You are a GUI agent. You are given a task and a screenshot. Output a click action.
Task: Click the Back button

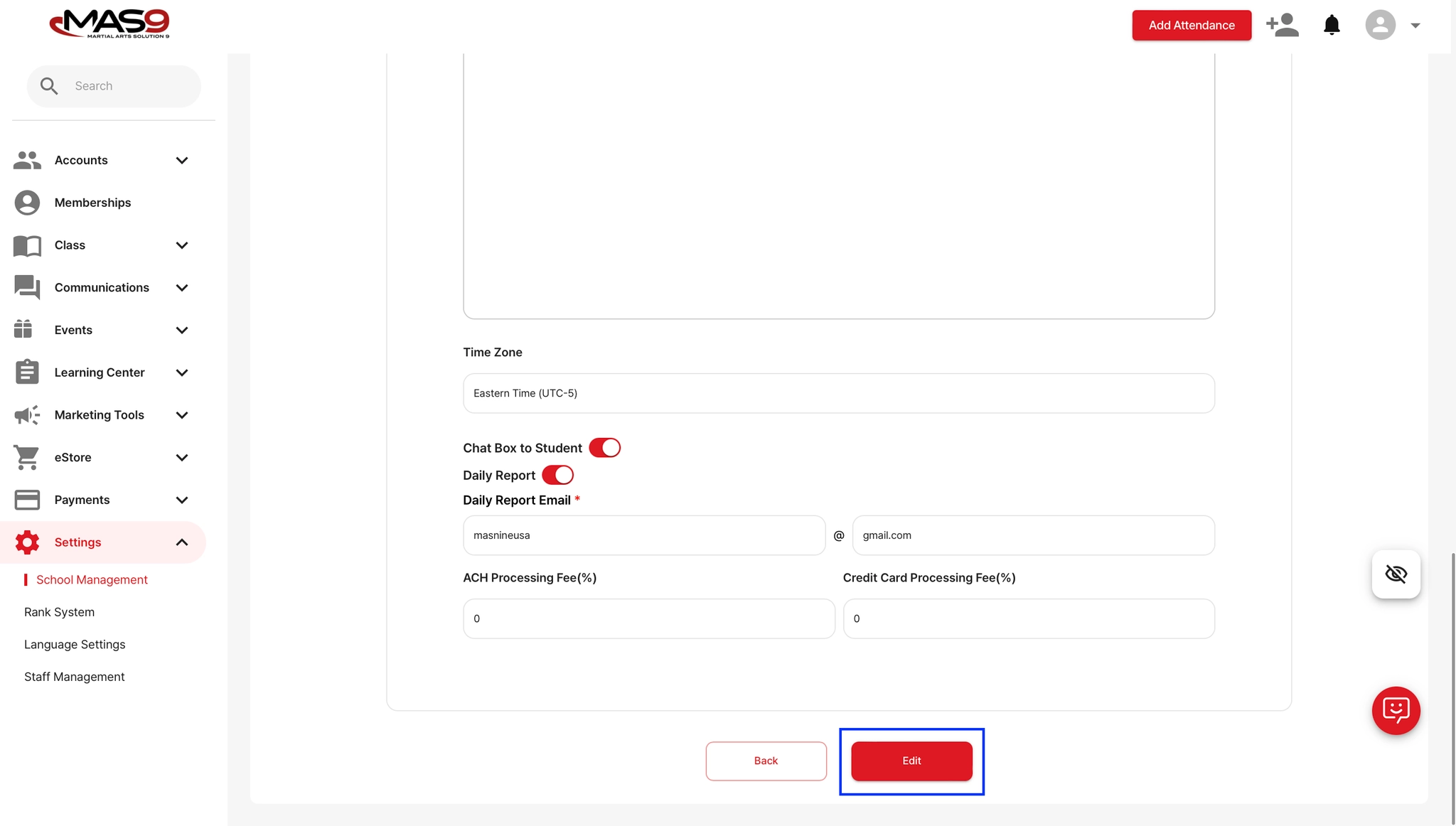766,761
